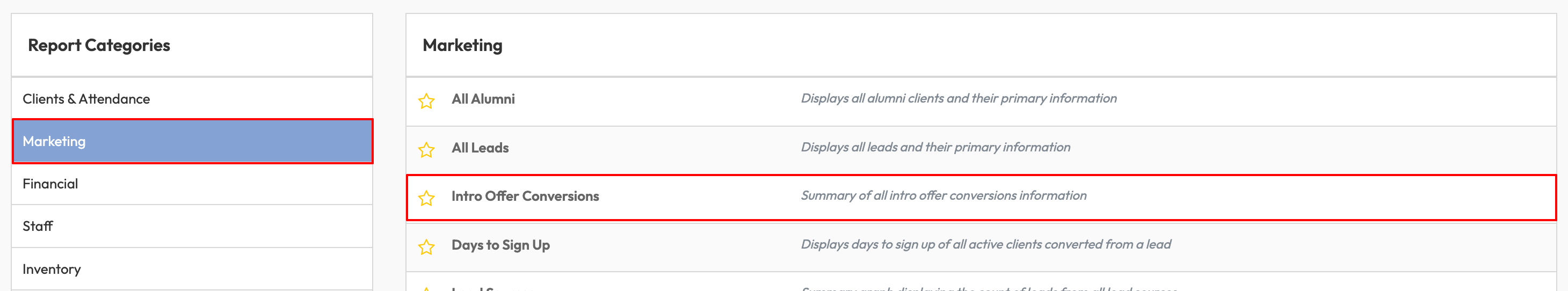Screen dimensions: 1568x291
Task: Favorite the All Alumni report star
Action: [426, 100]
